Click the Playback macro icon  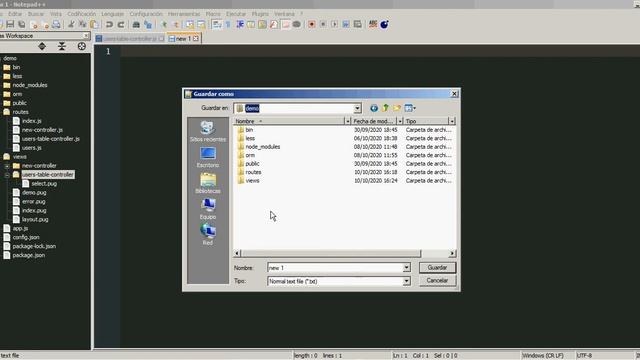click(x=334, y=24)
